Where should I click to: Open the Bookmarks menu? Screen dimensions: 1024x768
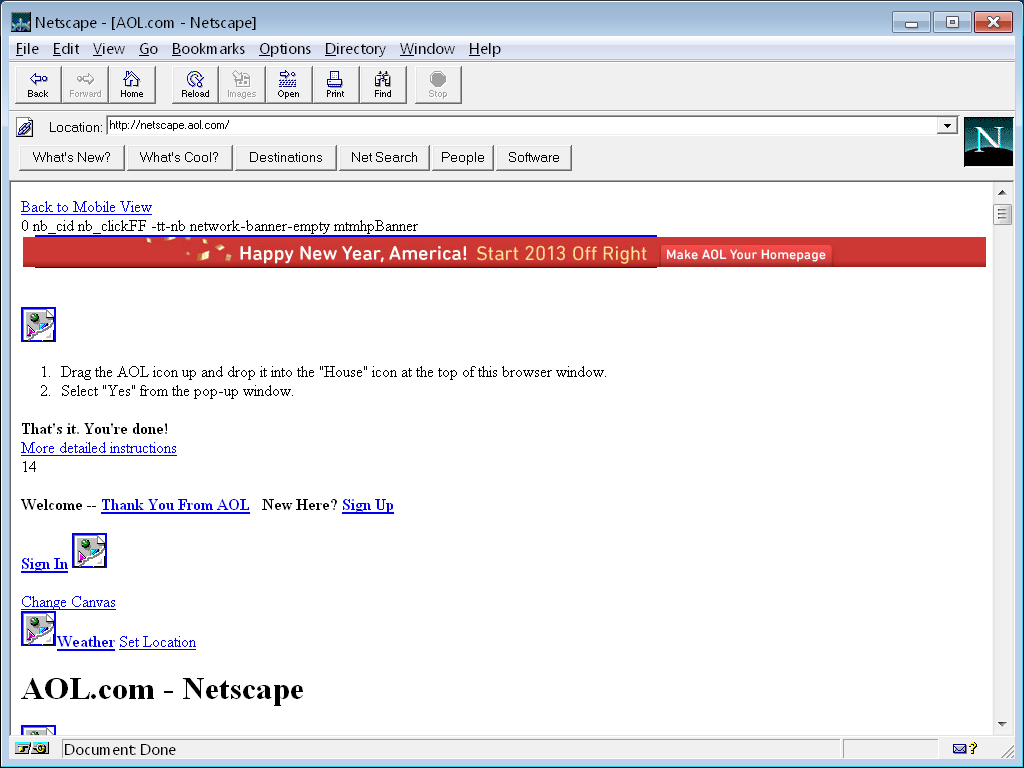click(208, 49)
